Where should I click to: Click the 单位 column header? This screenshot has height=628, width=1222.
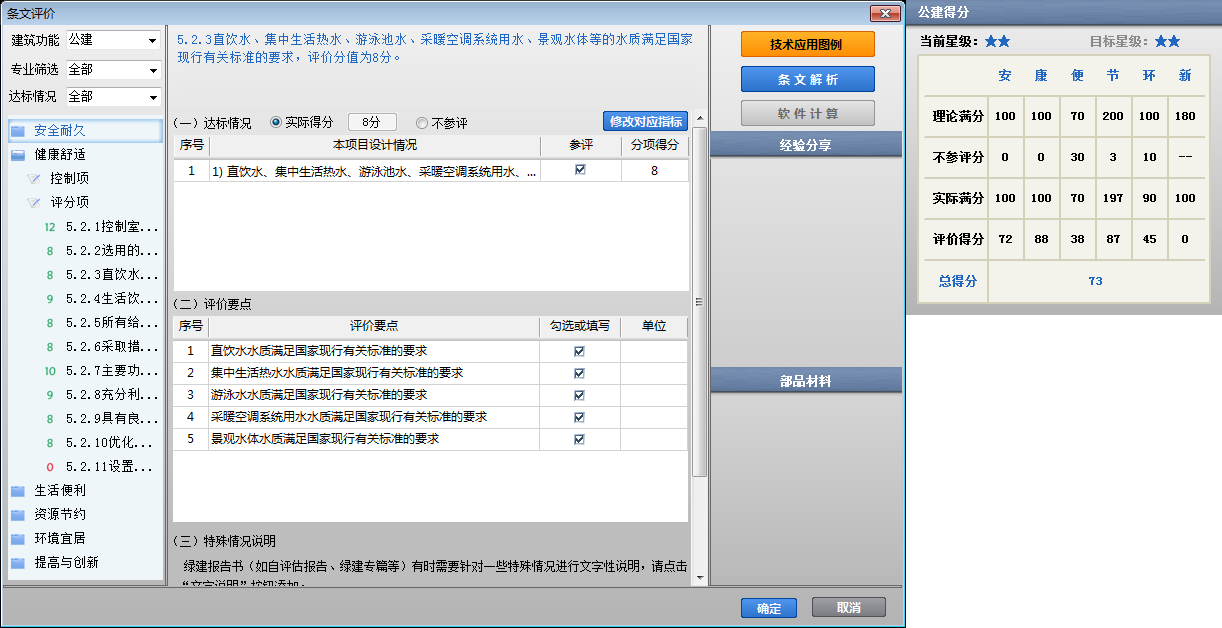point(654,327)
